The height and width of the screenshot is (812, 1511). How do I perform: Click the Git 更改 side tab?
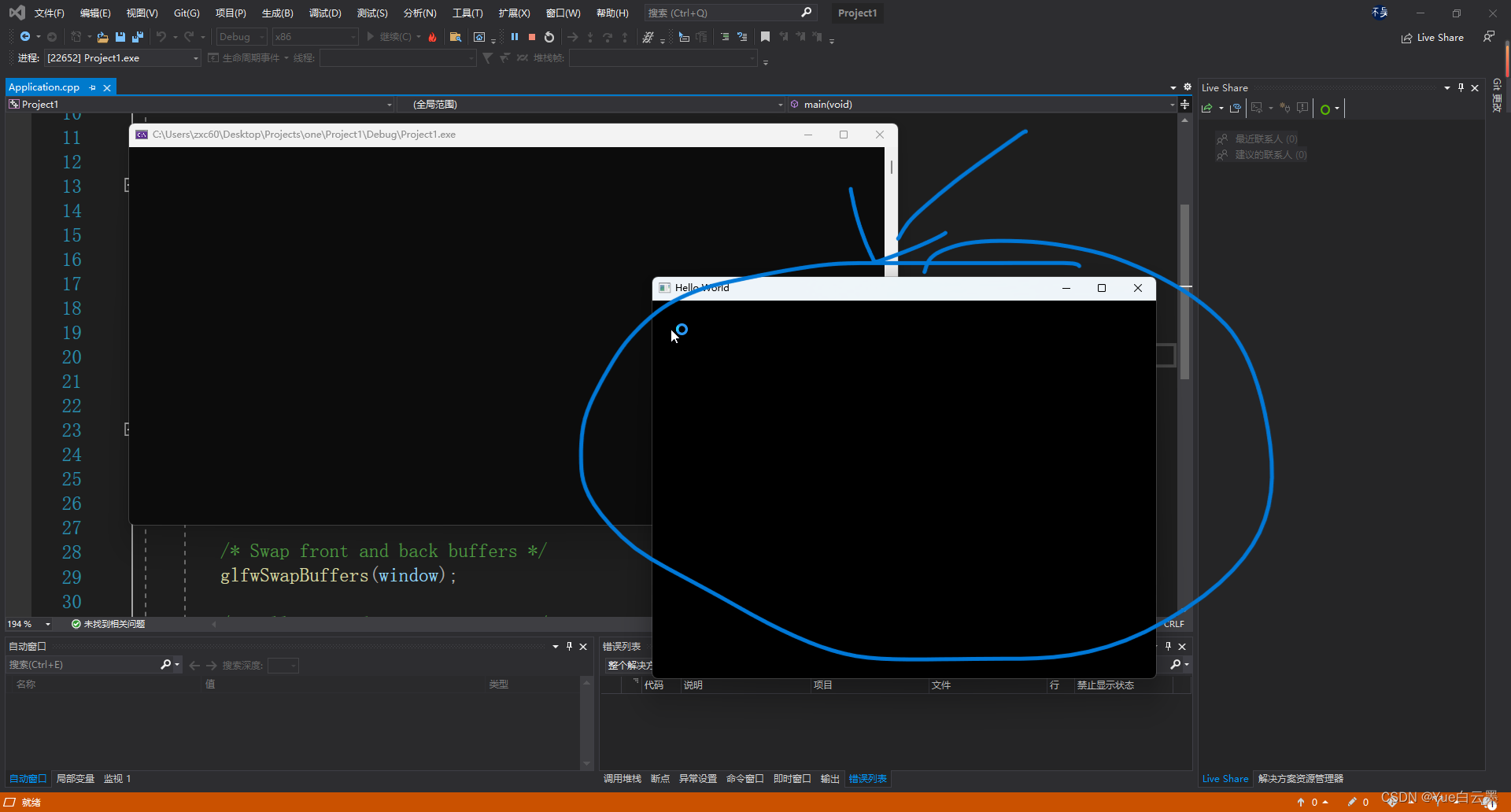click(x=1497, y=96)
